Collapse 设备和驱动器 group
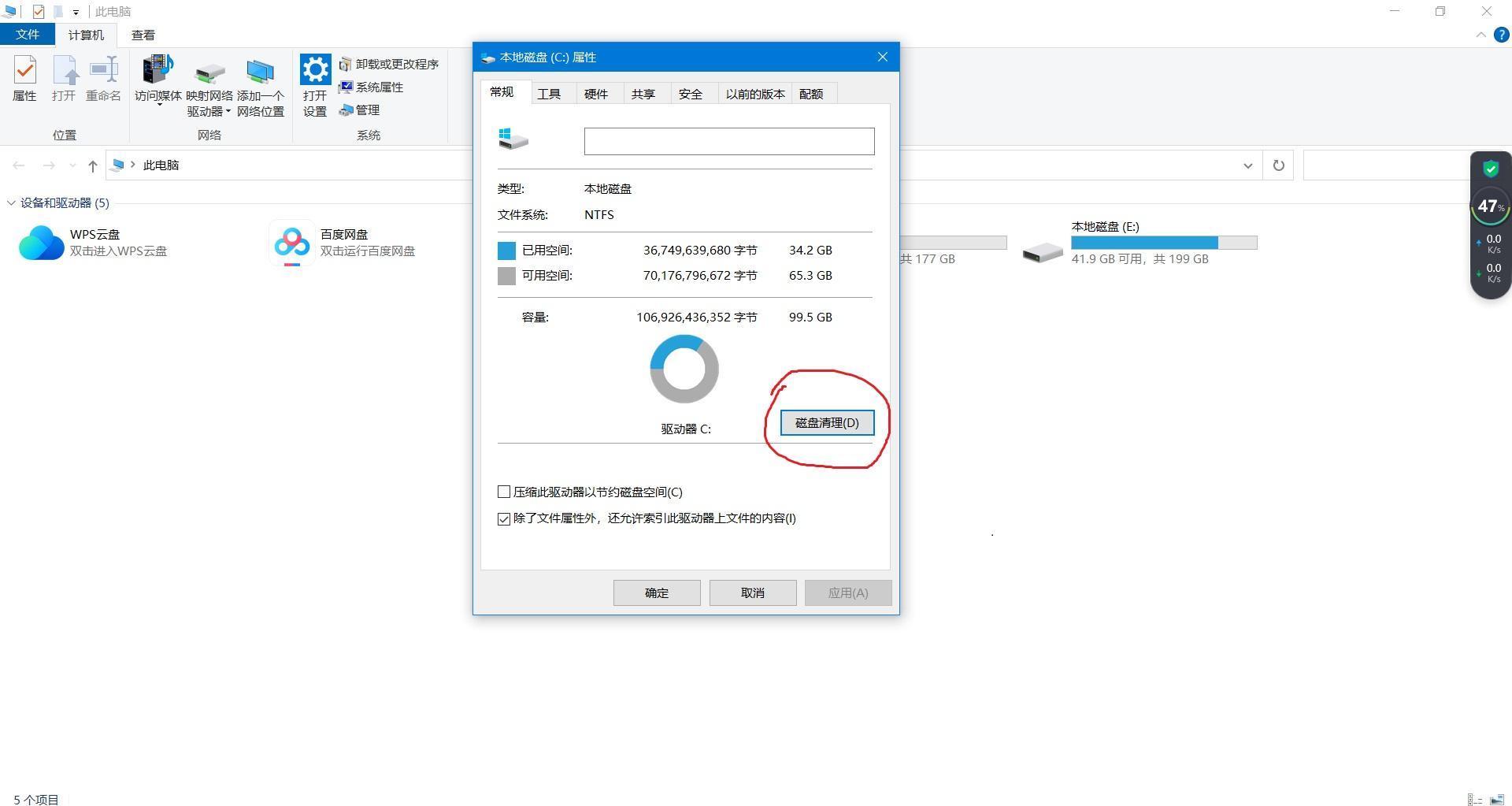Image resolution: width=1512 pixels, height=806 pixels. pos(11,203)
